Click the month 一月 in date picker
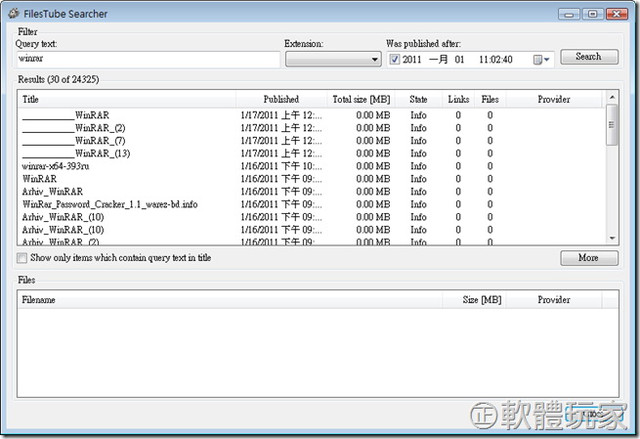Screen dimensions: 640x439 (438, 60)
